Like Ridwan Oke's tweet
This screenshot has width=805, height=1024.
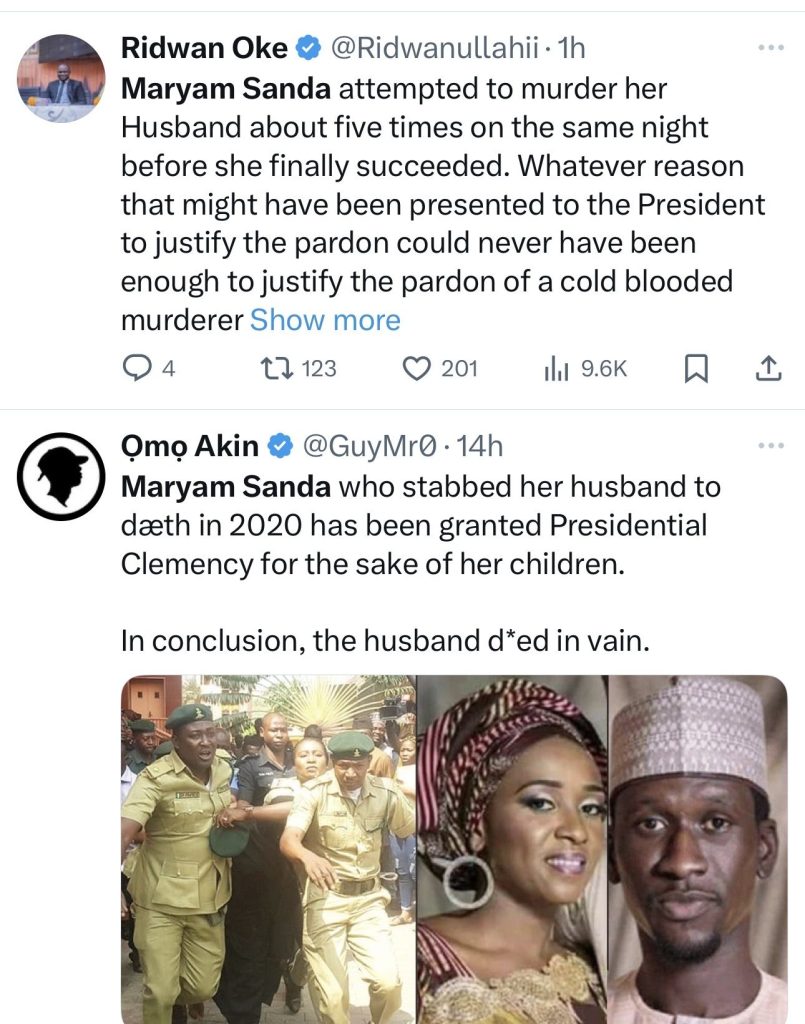pyautogui.click(x=415, y=369)
